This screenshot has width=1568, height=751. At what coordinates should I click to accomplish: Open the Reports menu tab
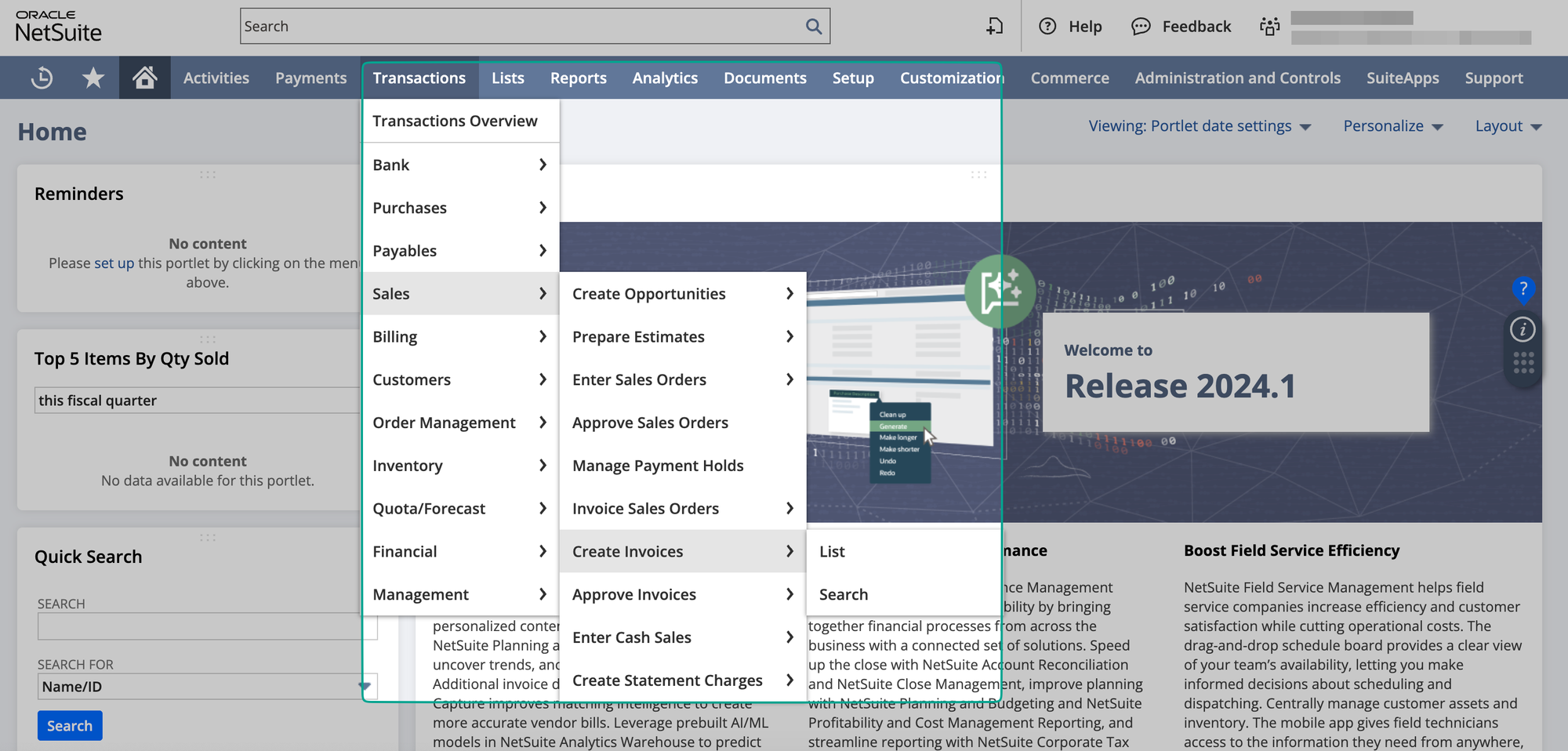coord(579,78)
